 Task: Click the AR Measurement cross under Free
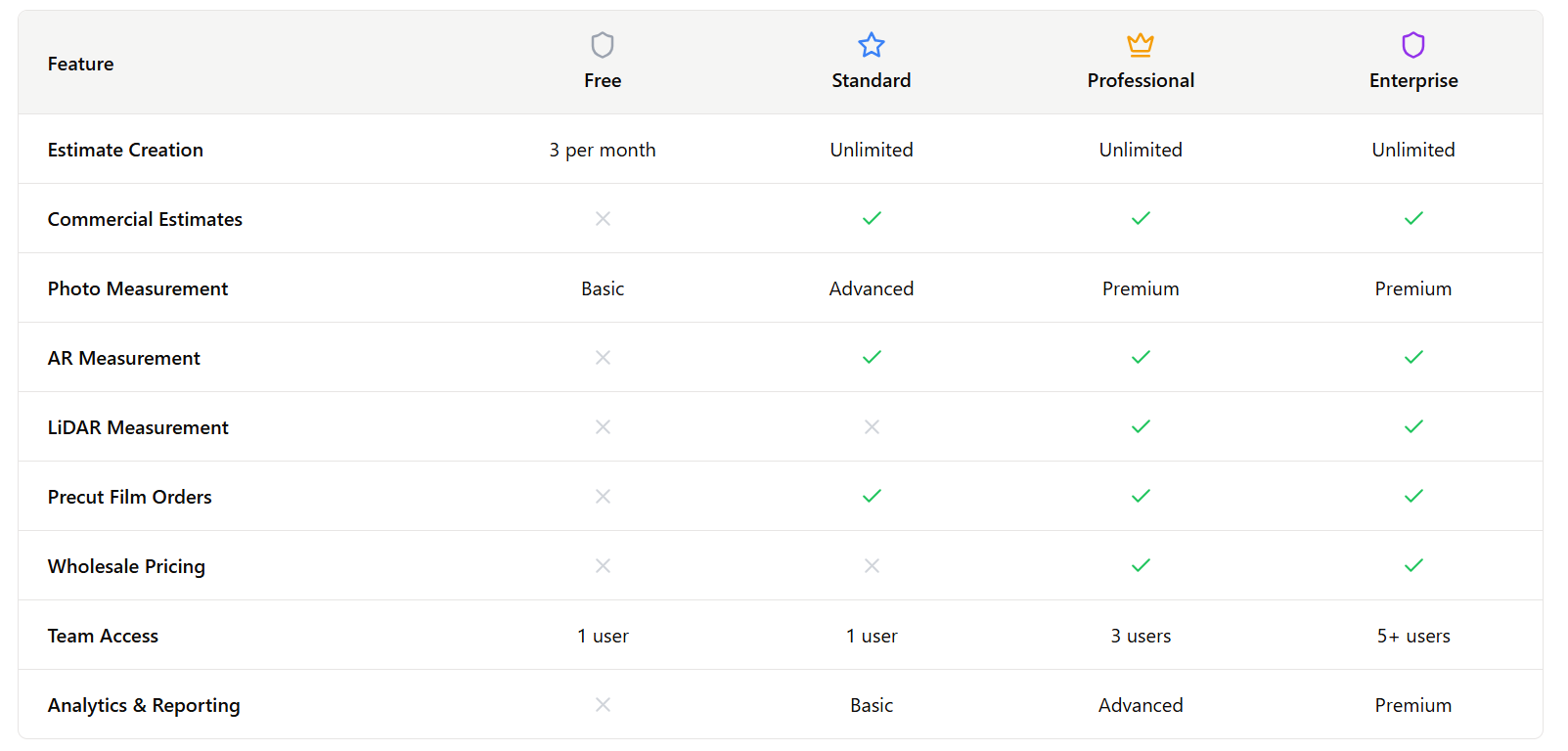603,357
